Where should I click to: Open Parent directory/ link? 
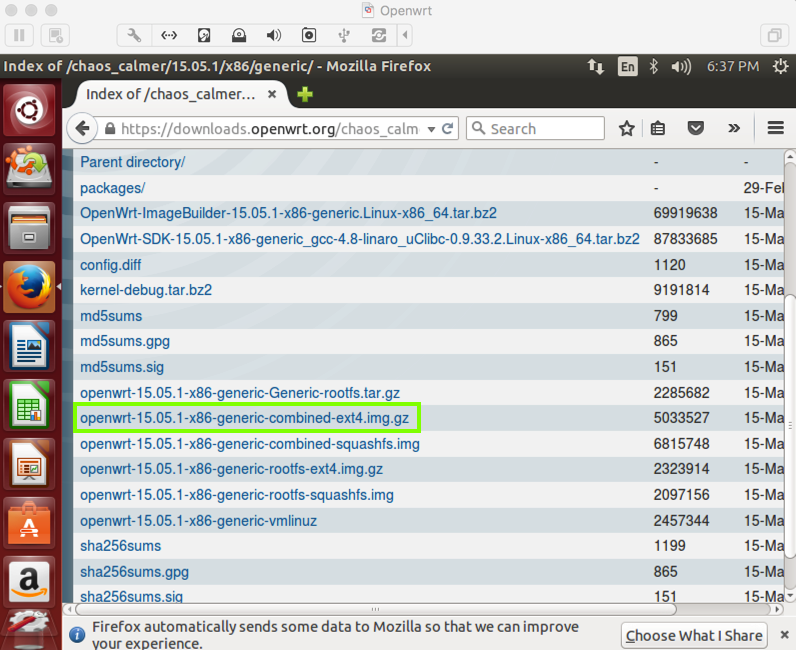(132, 162)
